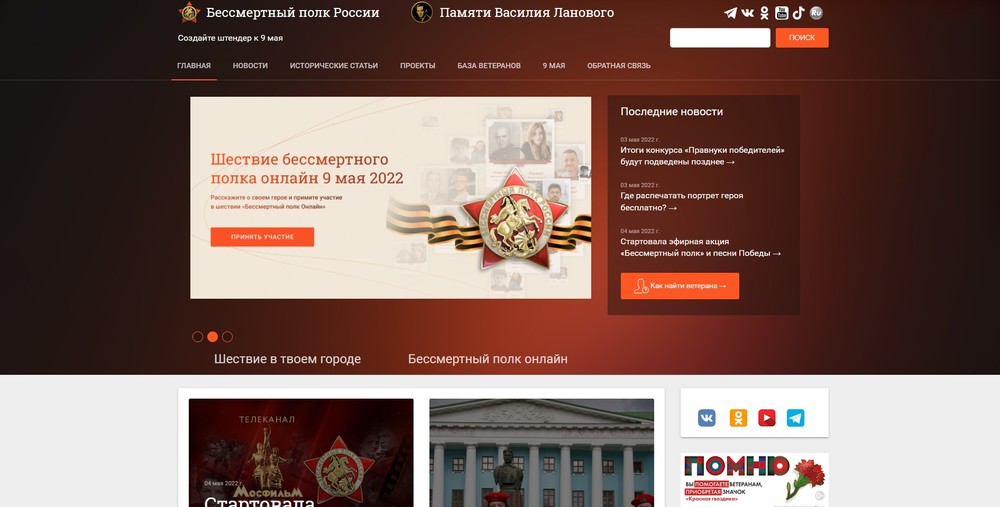Open the Rutube icon in the header
The width and height of the screenshot is (1000, 507).
[816, 13]
